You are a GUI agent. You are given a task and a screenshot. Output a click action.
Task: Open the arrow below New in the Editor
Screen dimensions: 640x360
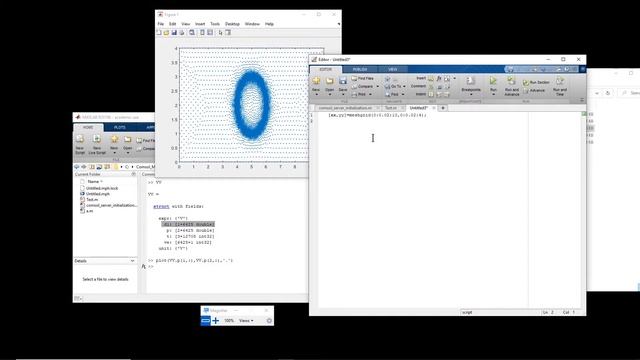(x=316, y=95)
